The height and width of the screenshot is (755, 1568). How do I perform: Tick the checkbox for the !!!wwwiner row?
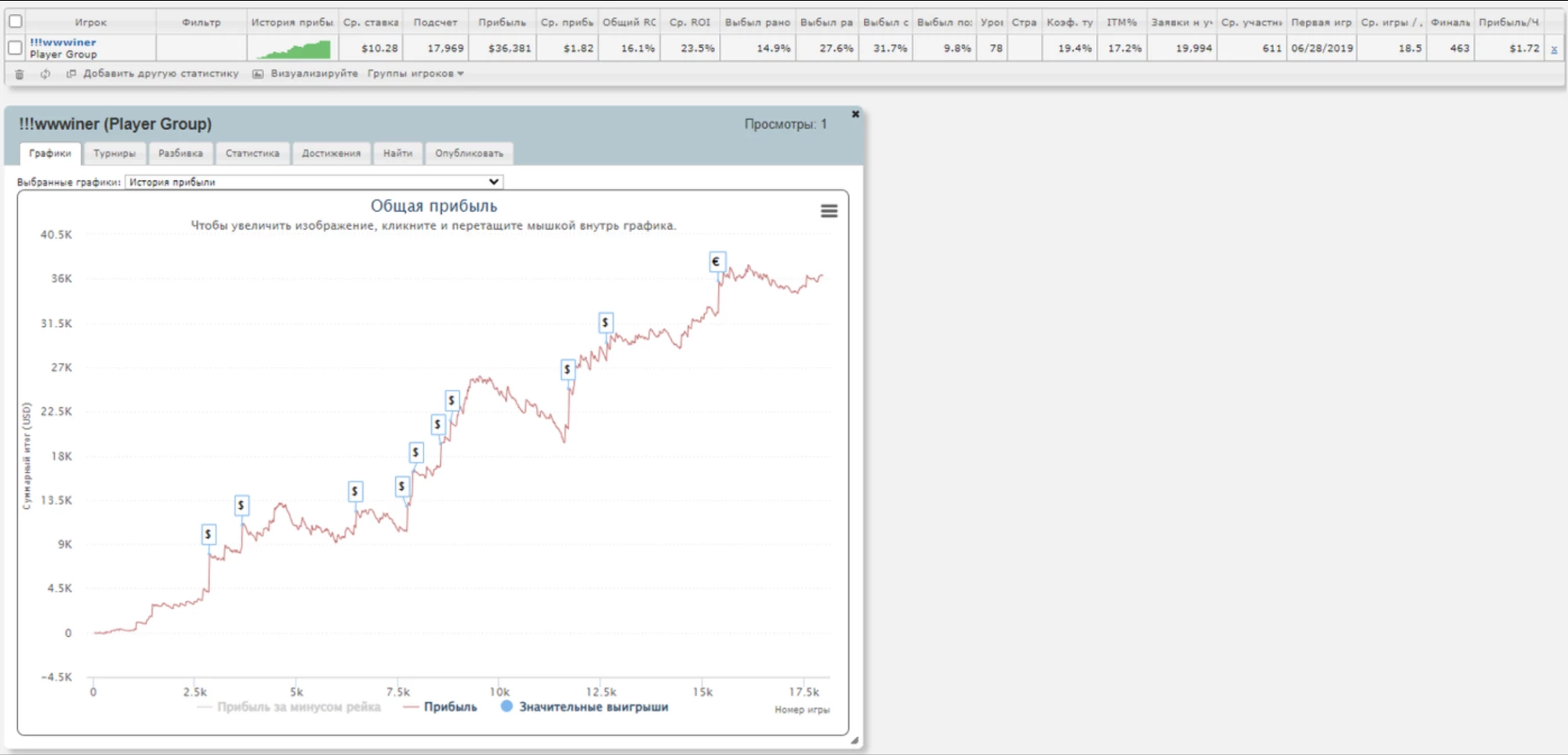(15, 48)
